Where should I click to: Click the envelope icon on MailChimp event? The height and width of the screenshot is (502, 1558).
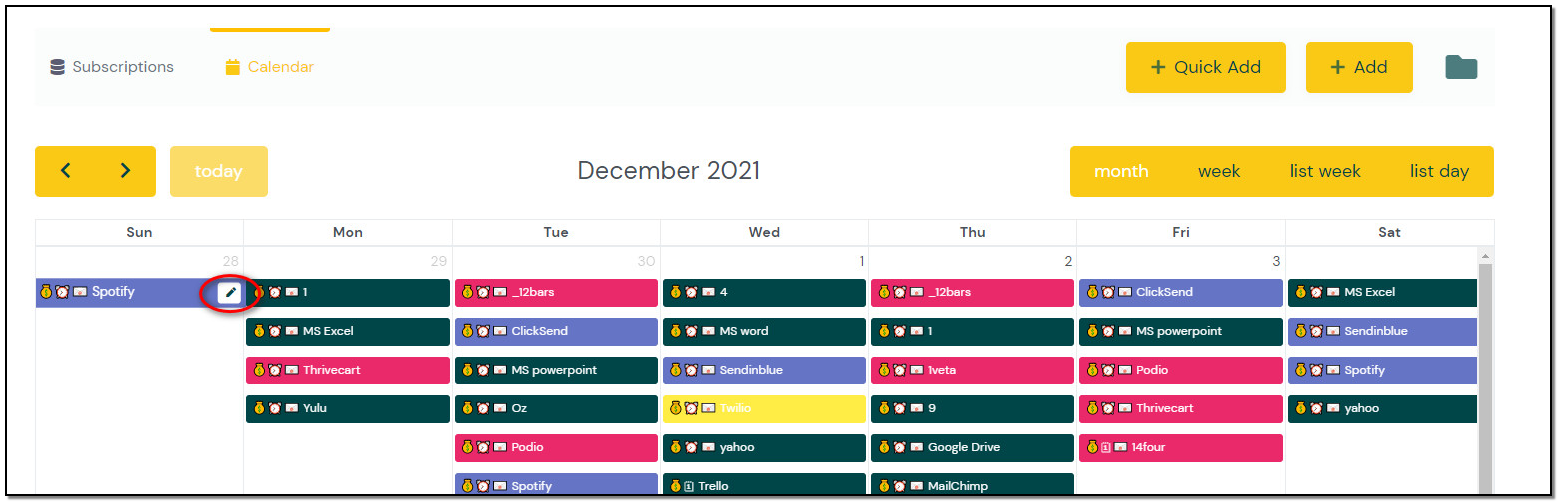916,486
